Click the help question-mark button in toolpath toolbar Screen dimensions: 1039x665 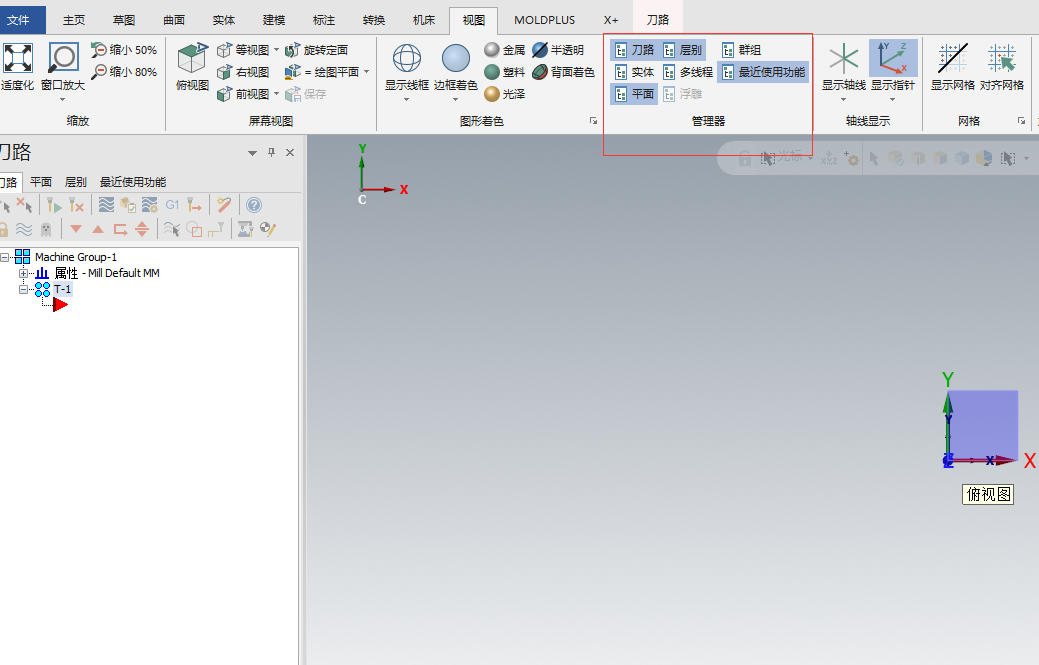[253, 204]
